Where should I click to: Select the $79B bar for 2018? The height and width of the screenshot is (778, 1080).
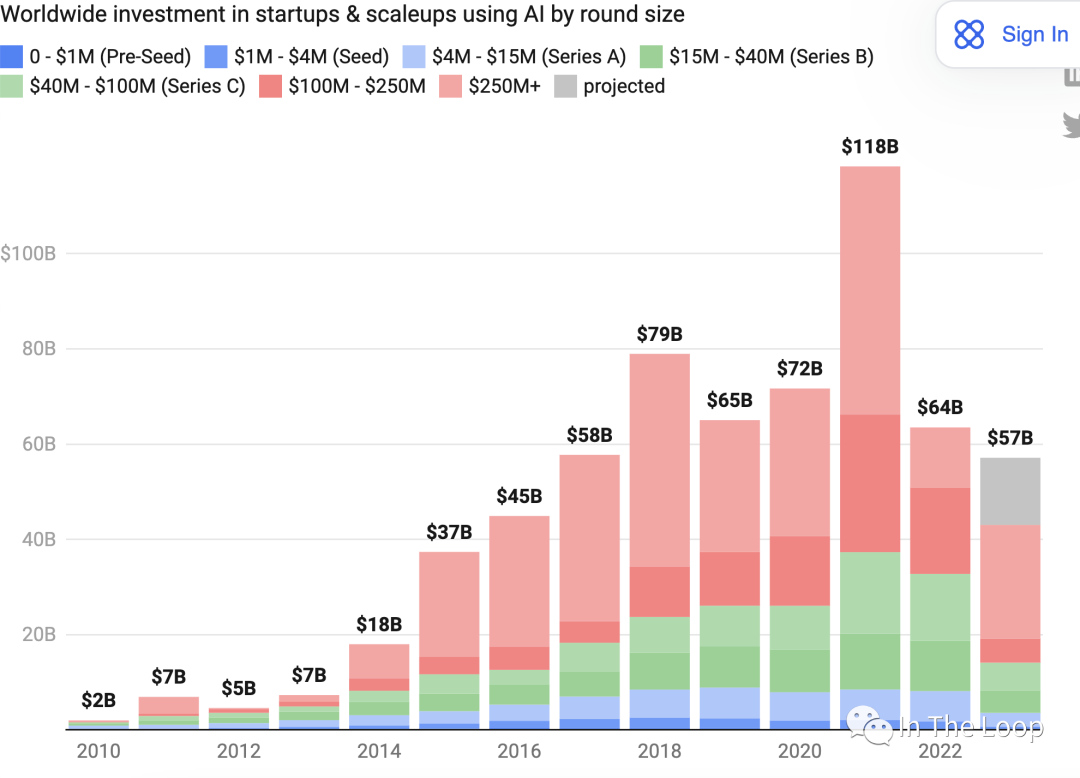(x=660, y=541)
